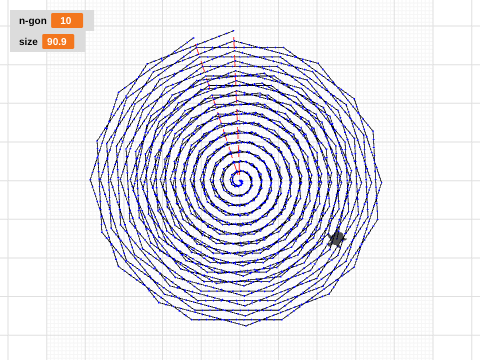Viewport: 480px width, 360px height.
Task: Select the n-gon value 10
Action: coord(67,21)
